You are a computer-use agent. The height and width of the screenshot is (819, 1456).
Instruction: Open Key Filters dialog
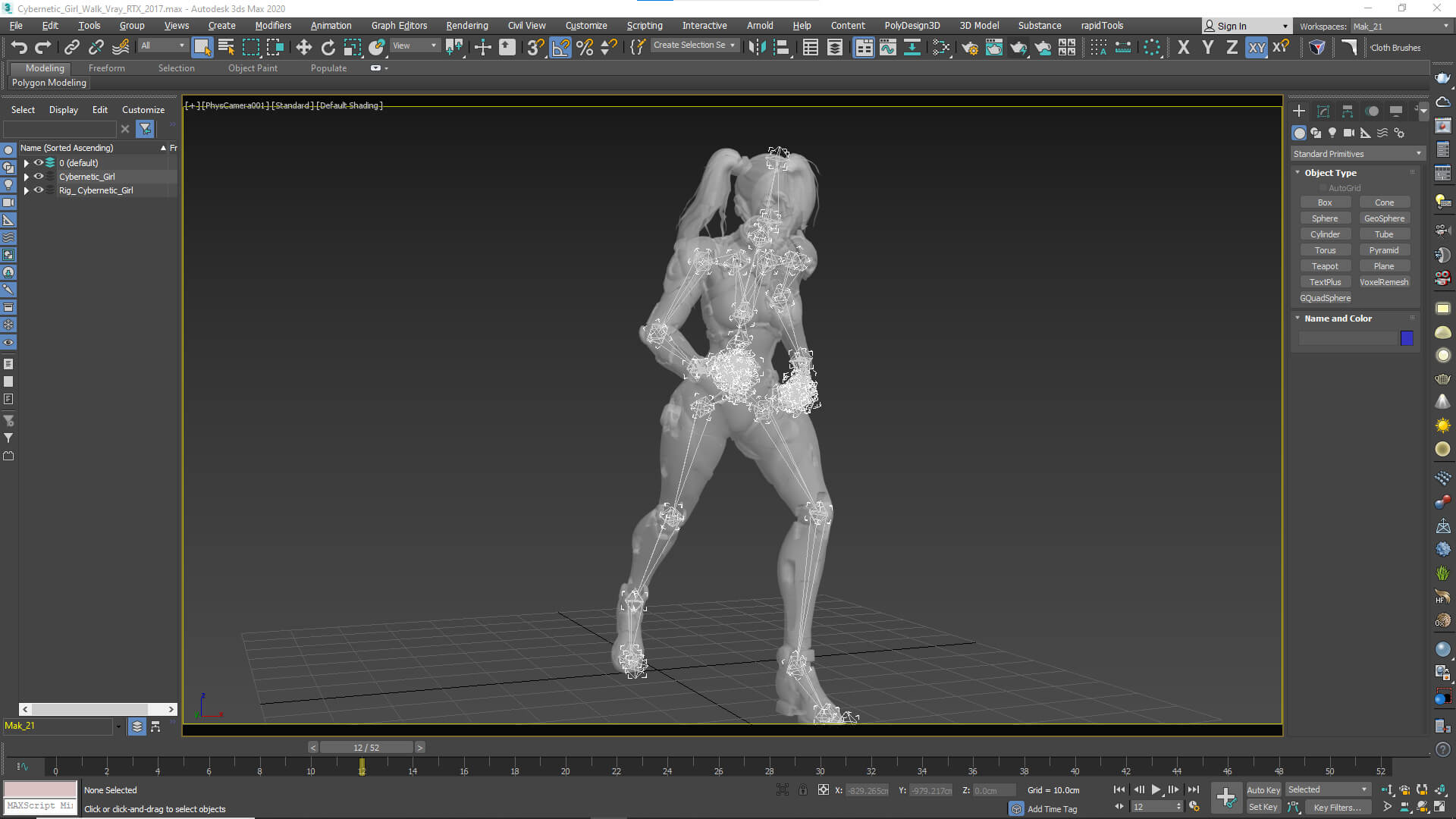(x=1337, y=807)
